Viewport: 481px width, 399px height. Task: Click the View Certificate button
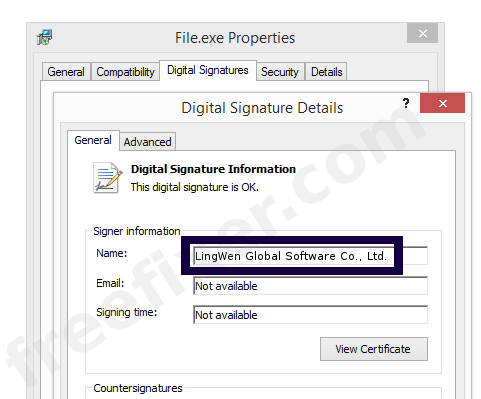point(374,349)
